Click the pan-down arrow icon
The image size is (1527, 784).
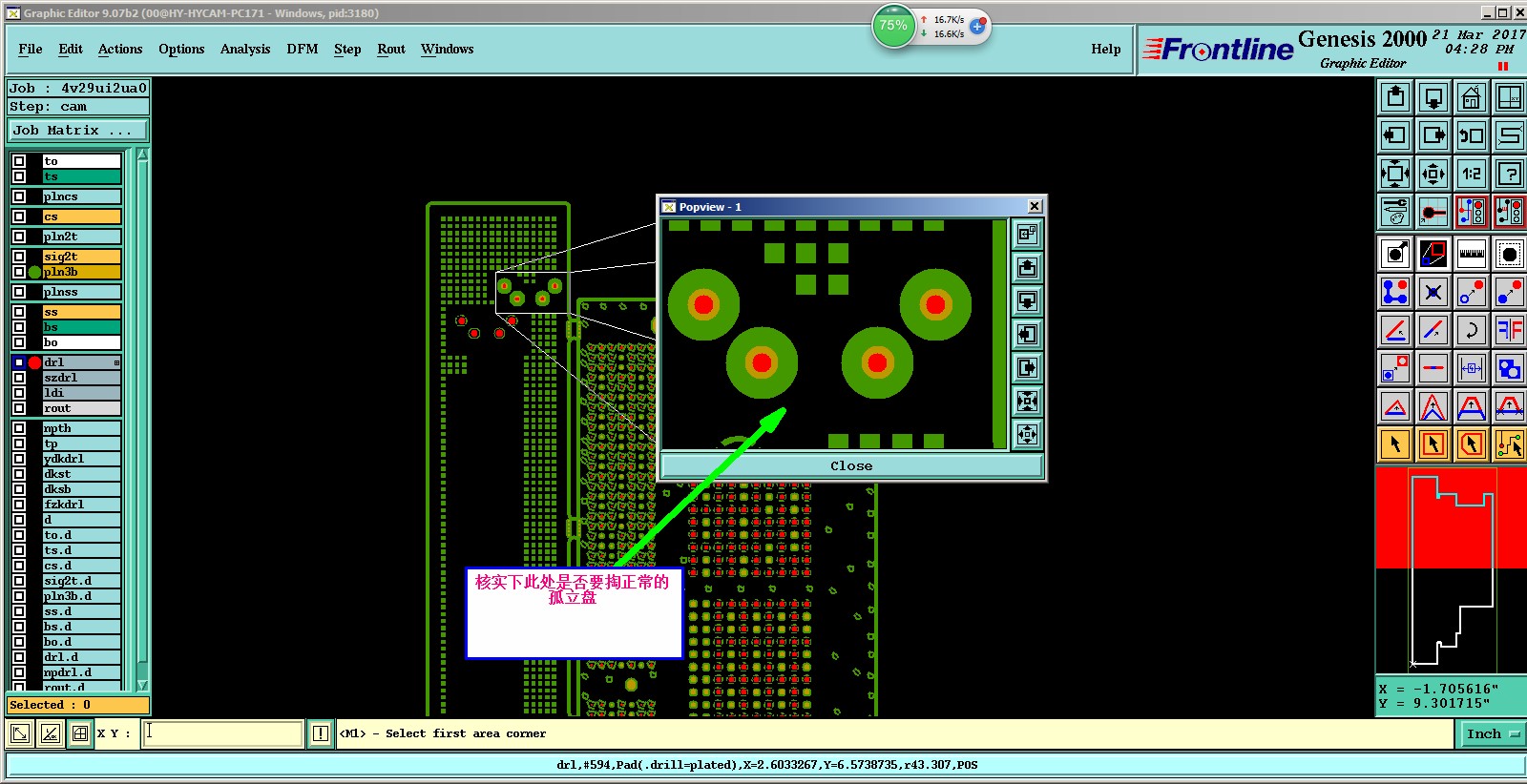[x=1433, y=97]
